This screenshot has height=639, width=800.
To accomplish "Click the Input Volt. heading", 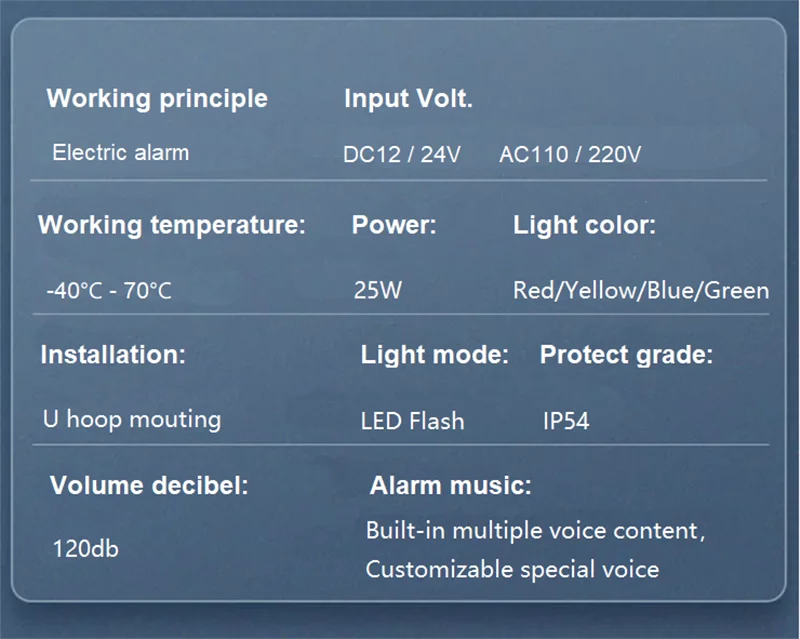I will 408,99.
